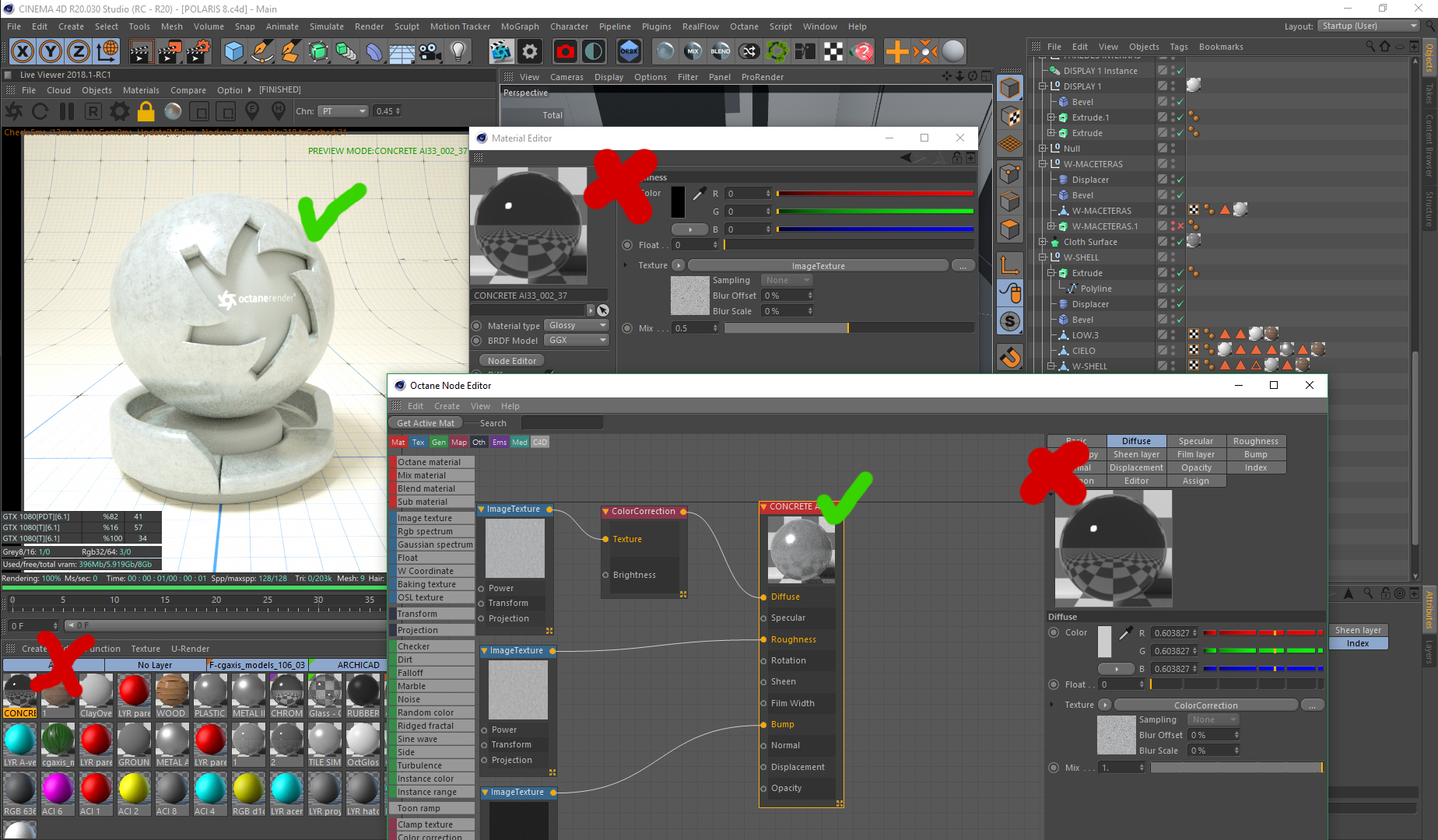Switch to the Displacement tab in Node Editor
The width and height of the screenshot is (1438, 840).
[1136, 467]
